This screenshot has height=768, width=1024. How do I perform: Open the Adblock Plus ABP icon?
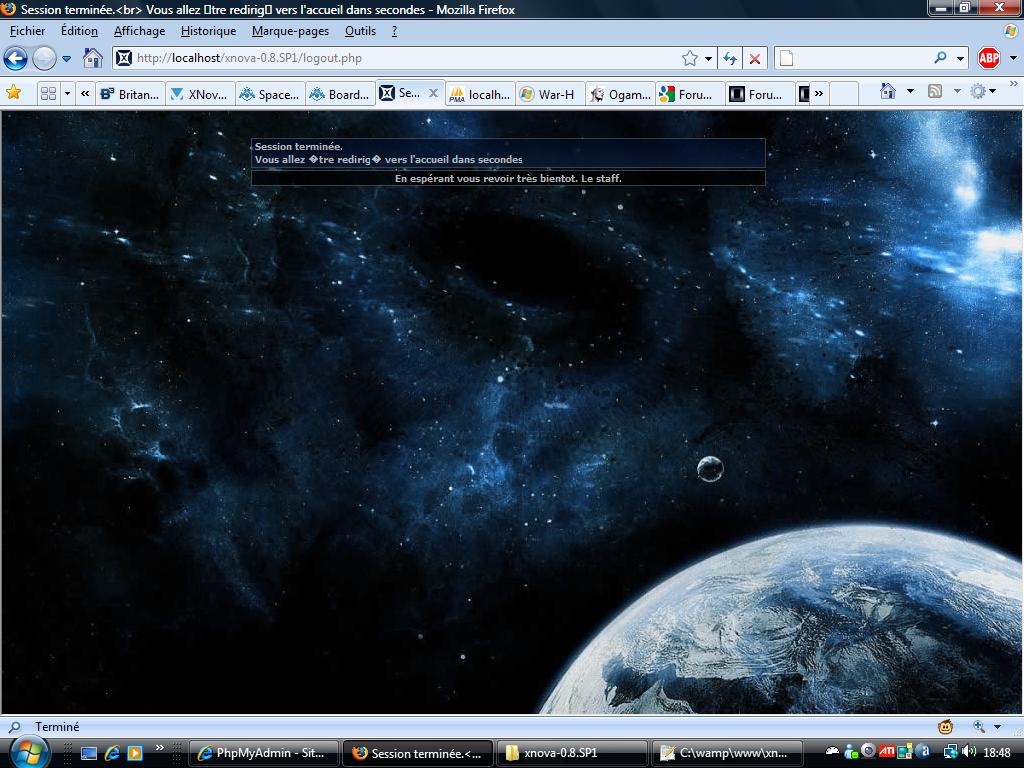coord(989,58)
